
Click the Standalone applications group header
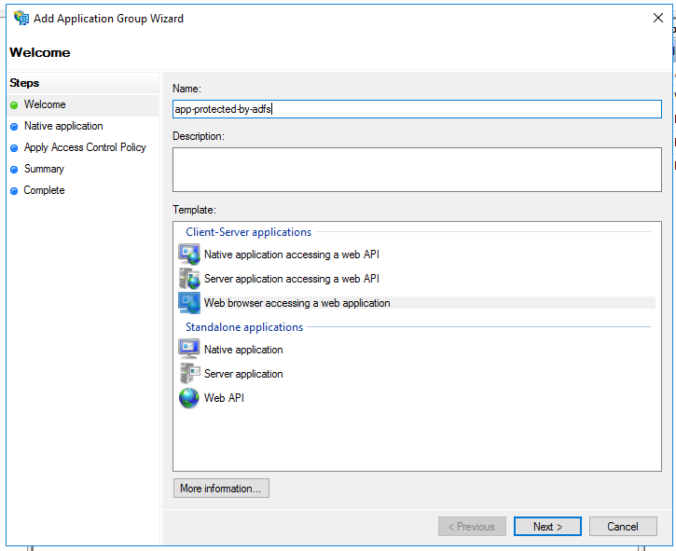244,327
